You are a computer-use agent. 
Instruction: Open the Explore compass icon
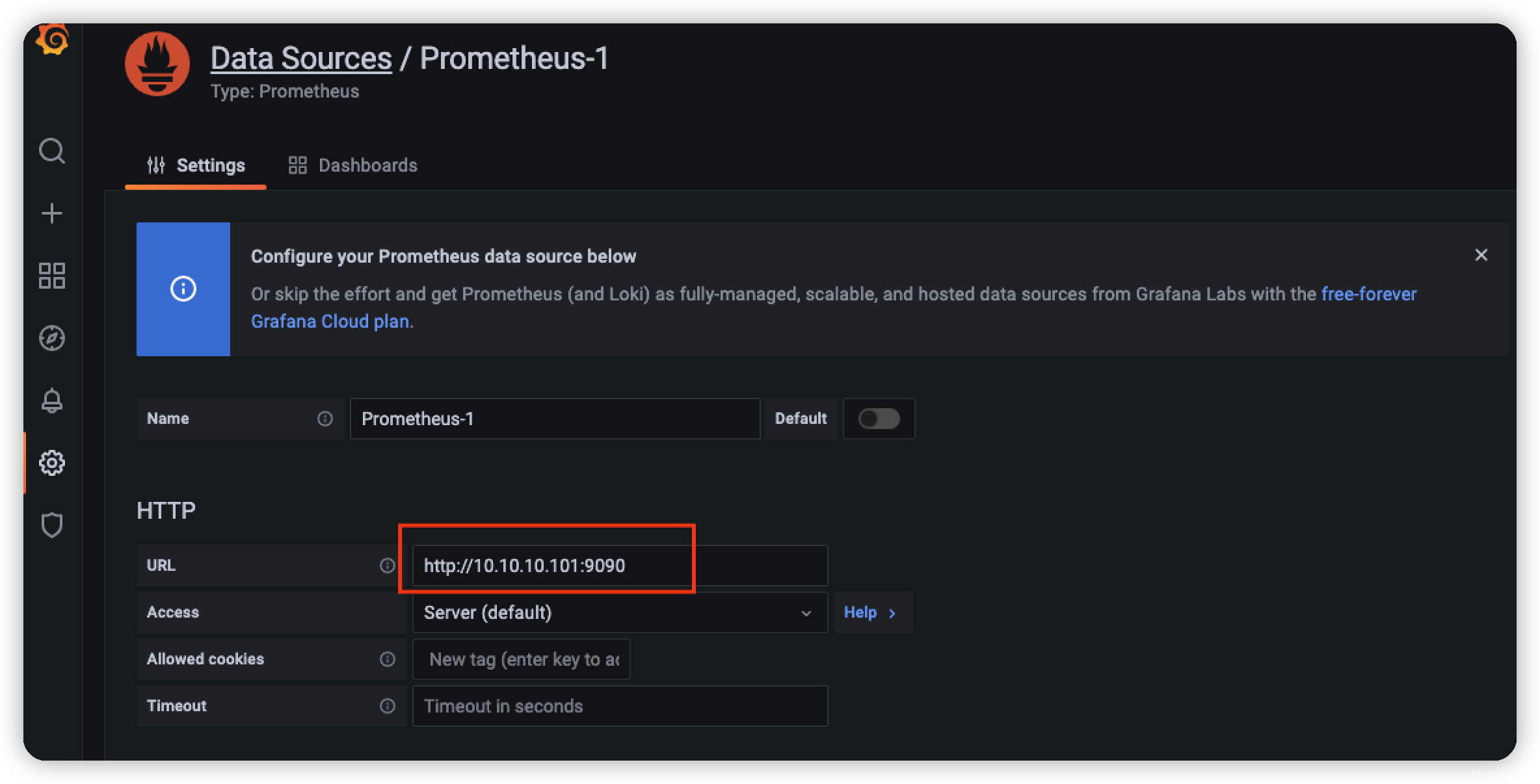pyautogui.click(x=52, y=338)
